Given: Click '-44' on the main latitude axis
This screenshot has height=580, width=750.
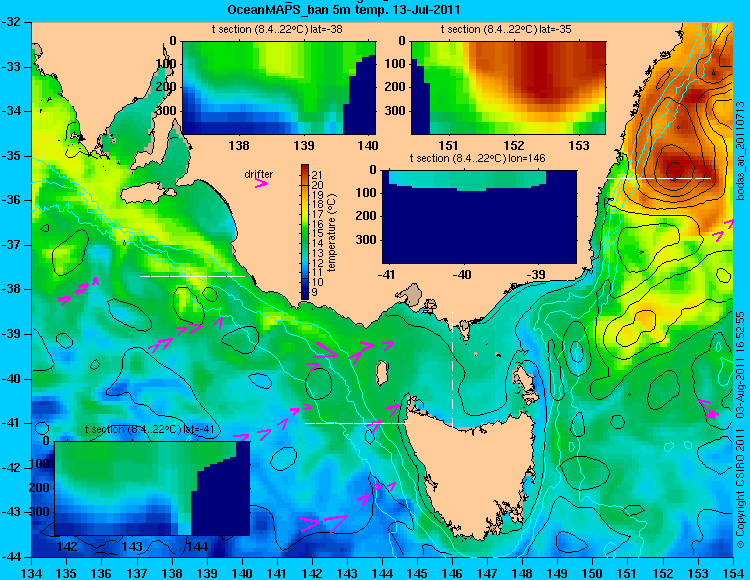Looking at the screenshot, I should click(11, 557).
